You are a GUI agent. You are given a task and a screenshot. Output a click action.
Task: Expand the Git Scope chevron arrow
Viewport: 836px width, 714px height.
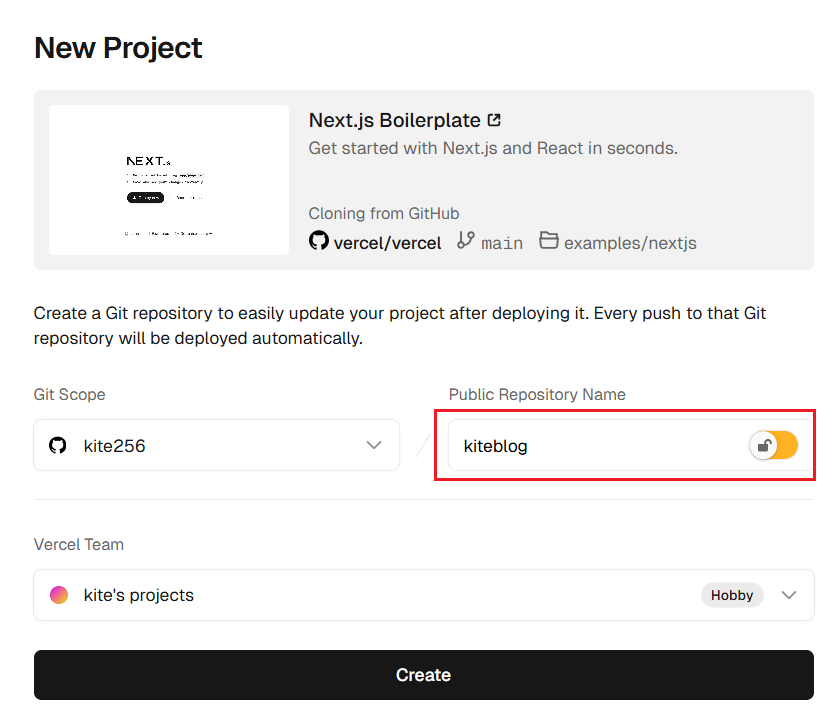[x=373, y=445]
